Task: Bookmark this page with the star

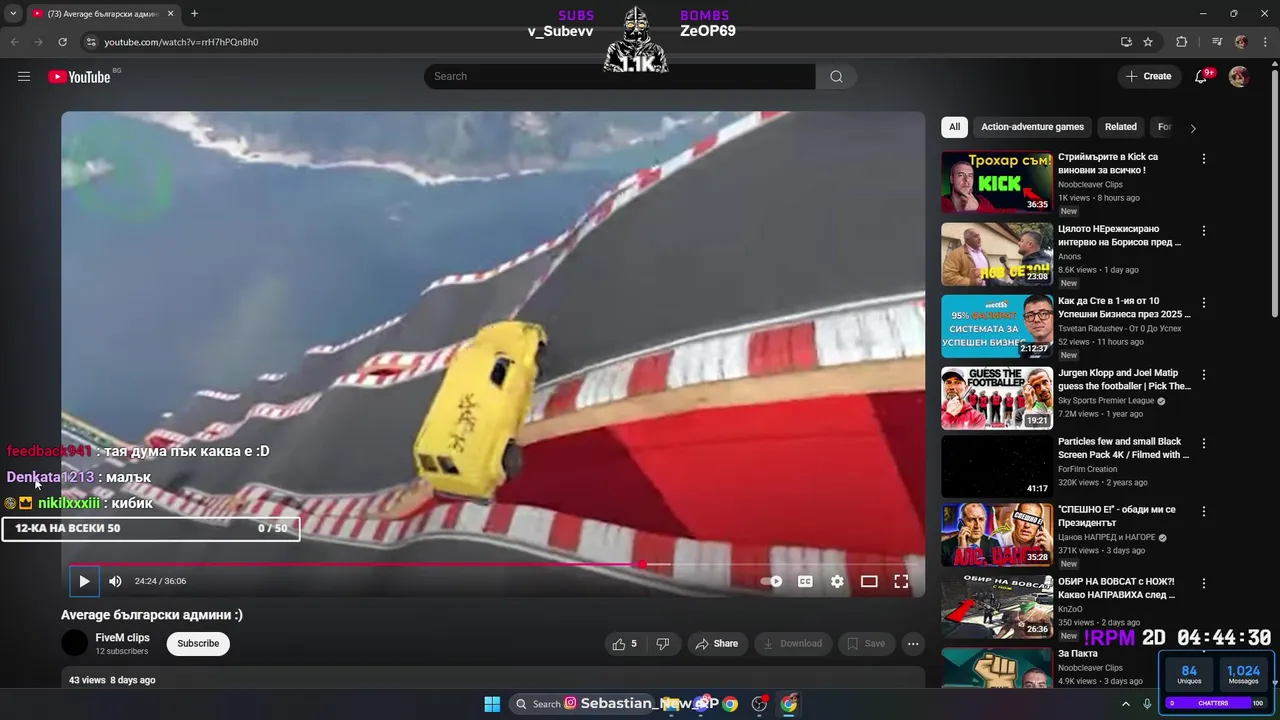Action: pos(1148,42)
